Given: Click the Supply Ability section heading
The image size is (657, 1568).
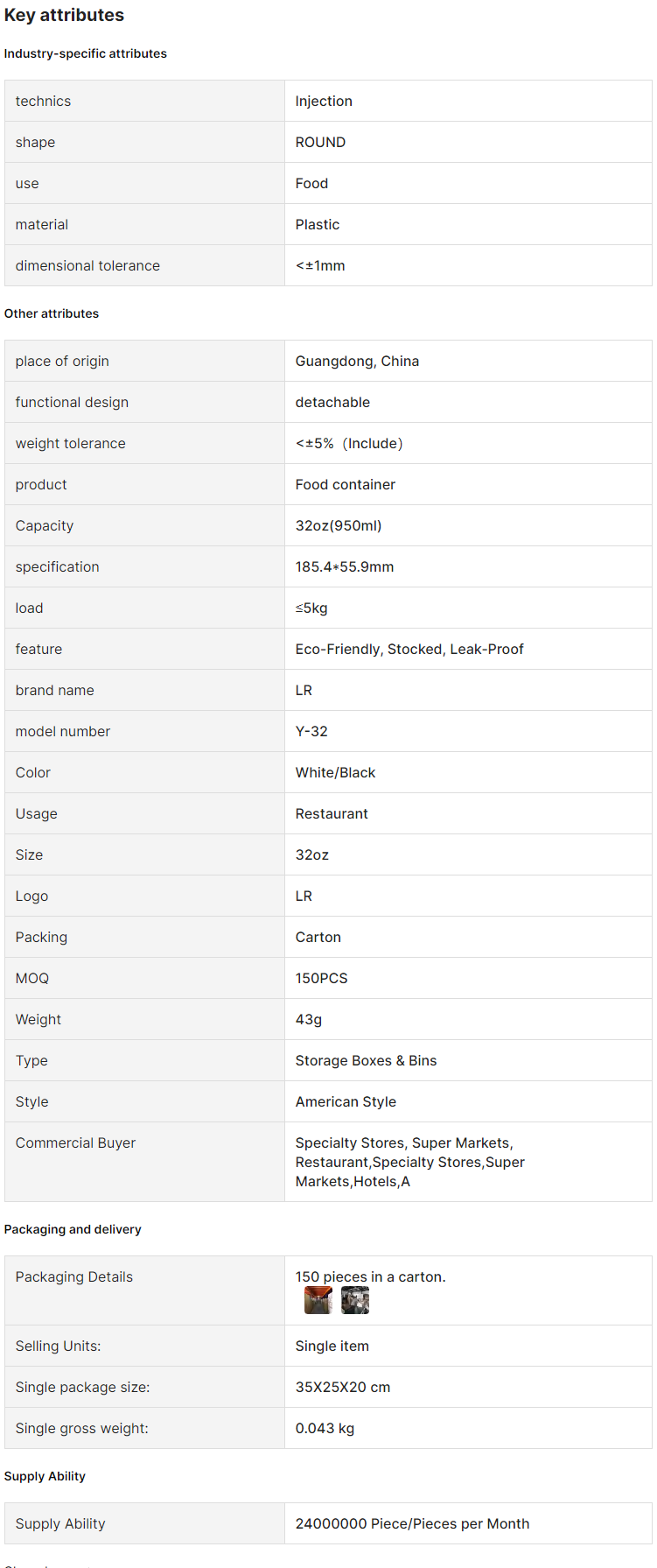Looking at the screenshot, I should (45, 1476).
